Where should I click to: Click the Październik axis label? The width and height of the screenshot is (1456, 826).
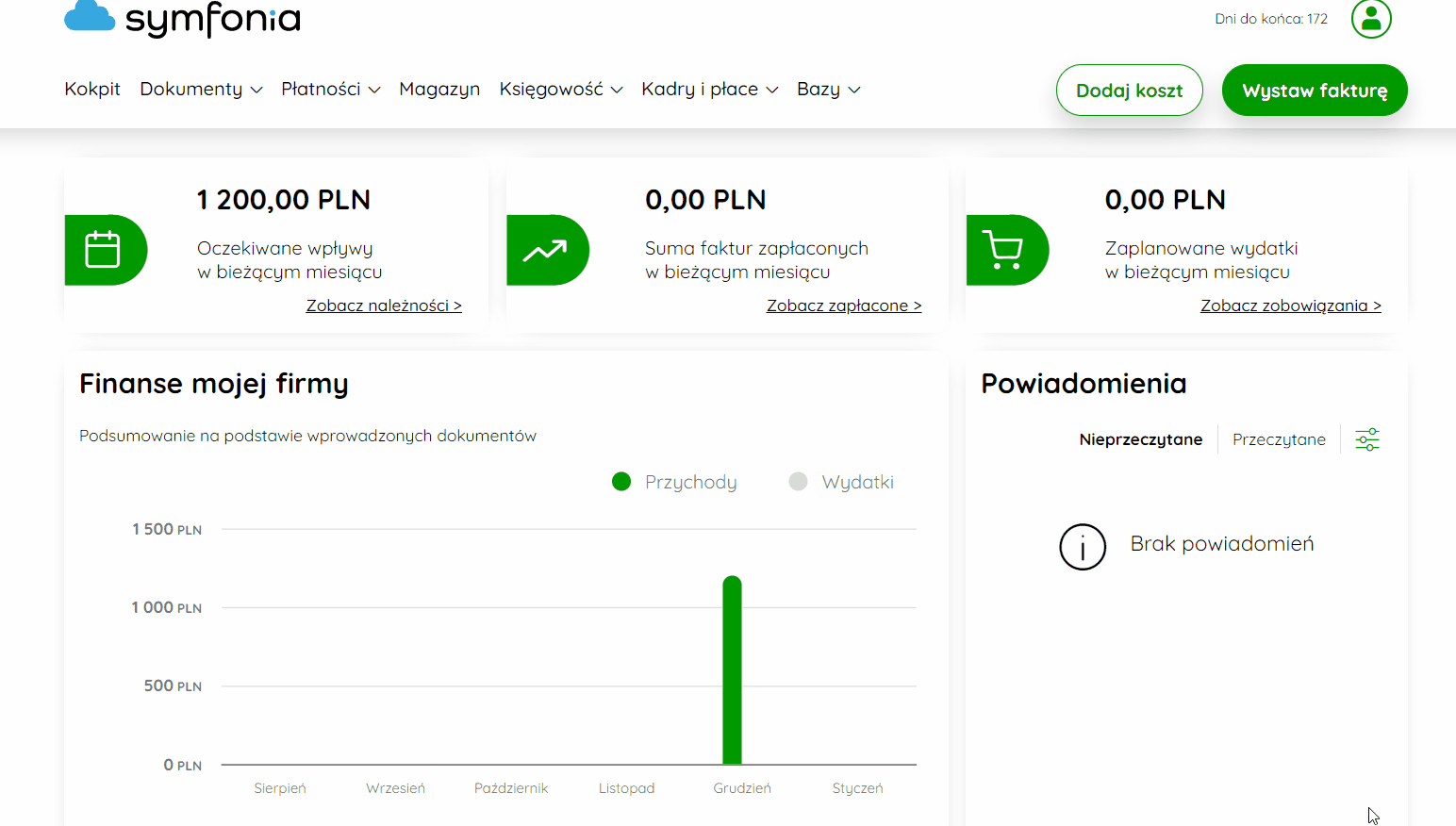click(511, 788)
